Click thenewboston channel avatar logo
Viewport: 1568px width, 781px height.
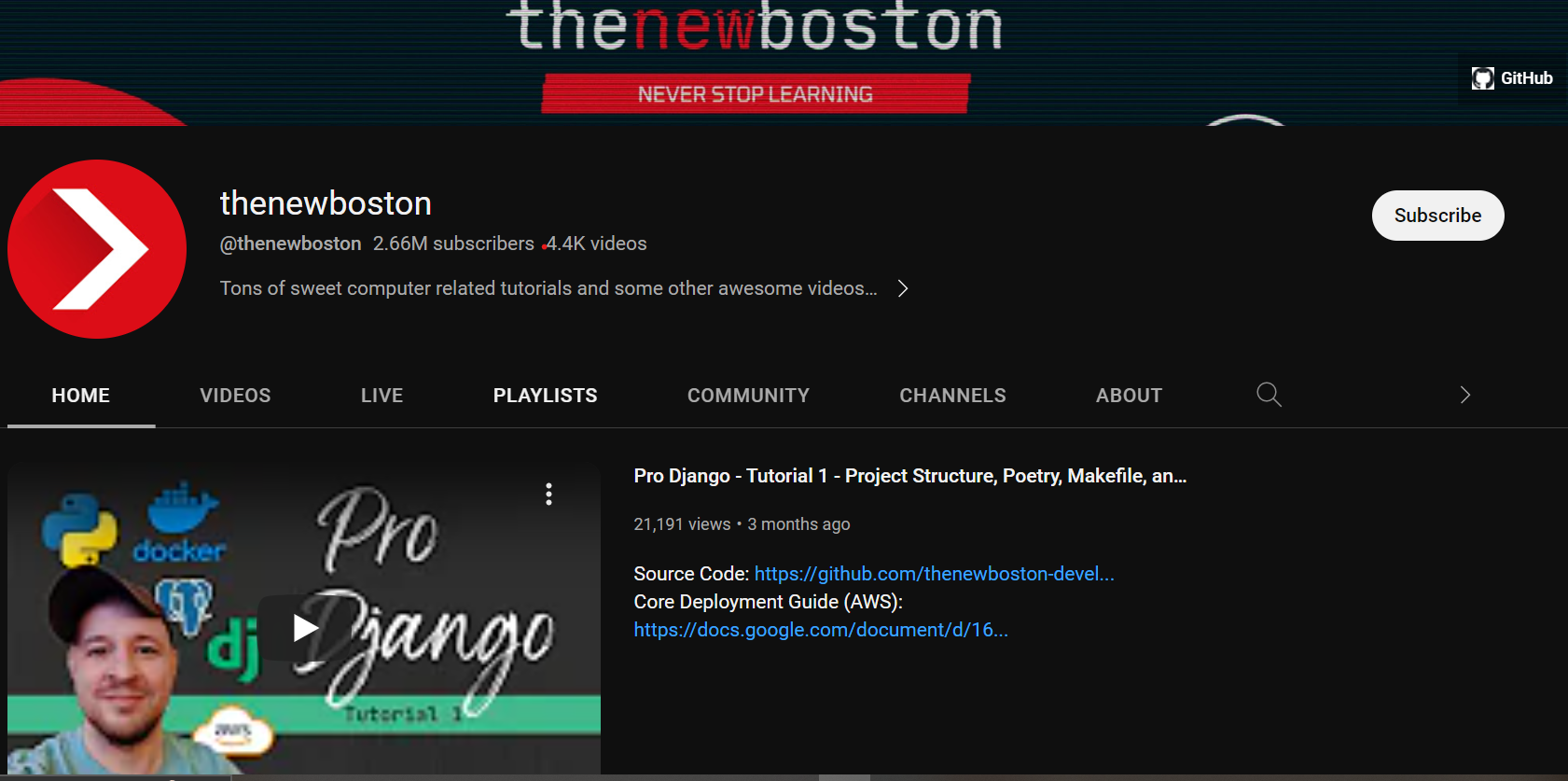97,249
